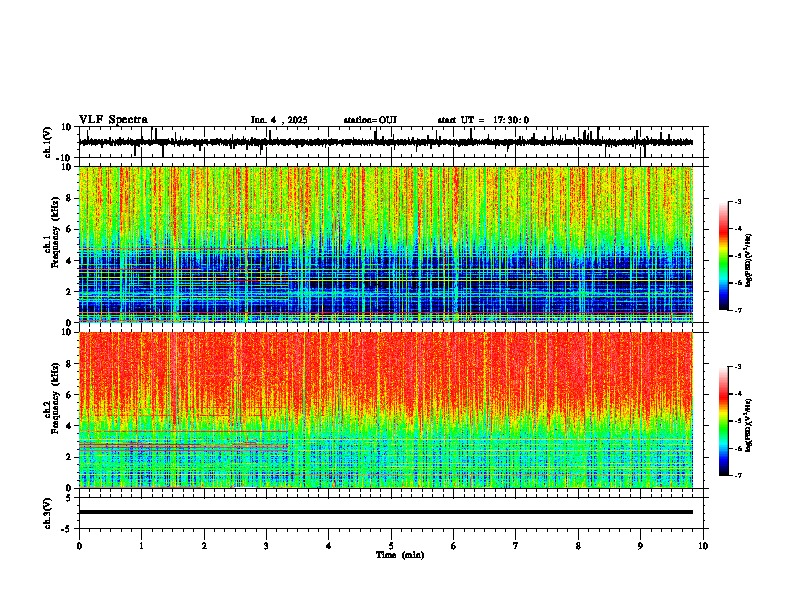Click time axis tick label 2

tap(204, 546)
